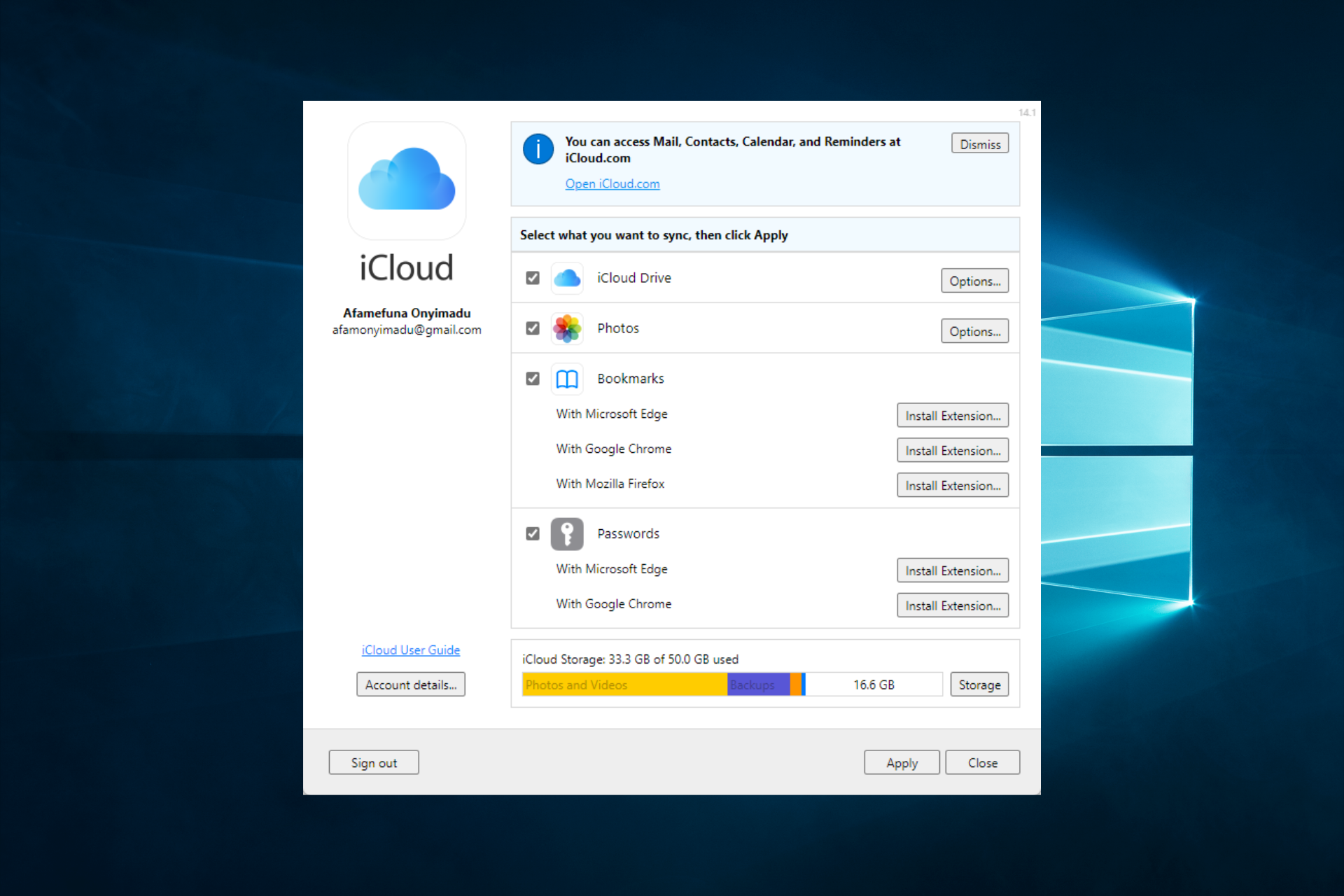Viewport: 1344px width, 896px height.
Task: Install Bookmarks extension for Microsoft Edge
Action: point(953,415)
